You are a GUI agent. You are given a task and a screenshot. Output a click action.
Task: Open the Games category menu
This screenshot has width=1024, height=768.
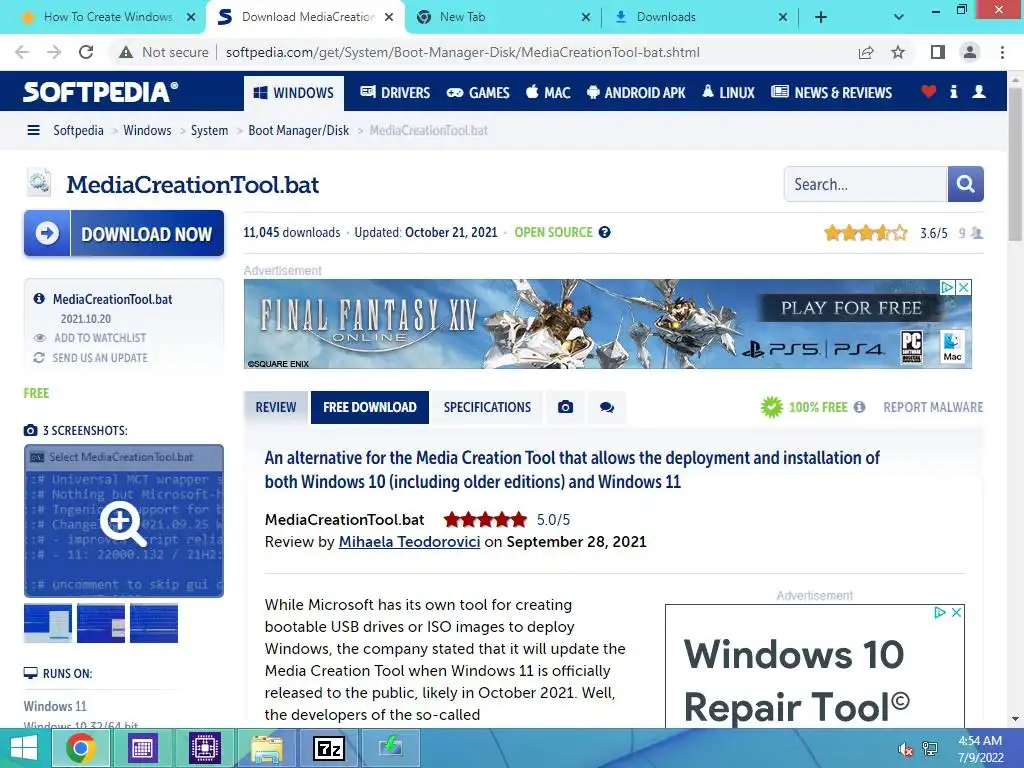(x=477, y=93)
